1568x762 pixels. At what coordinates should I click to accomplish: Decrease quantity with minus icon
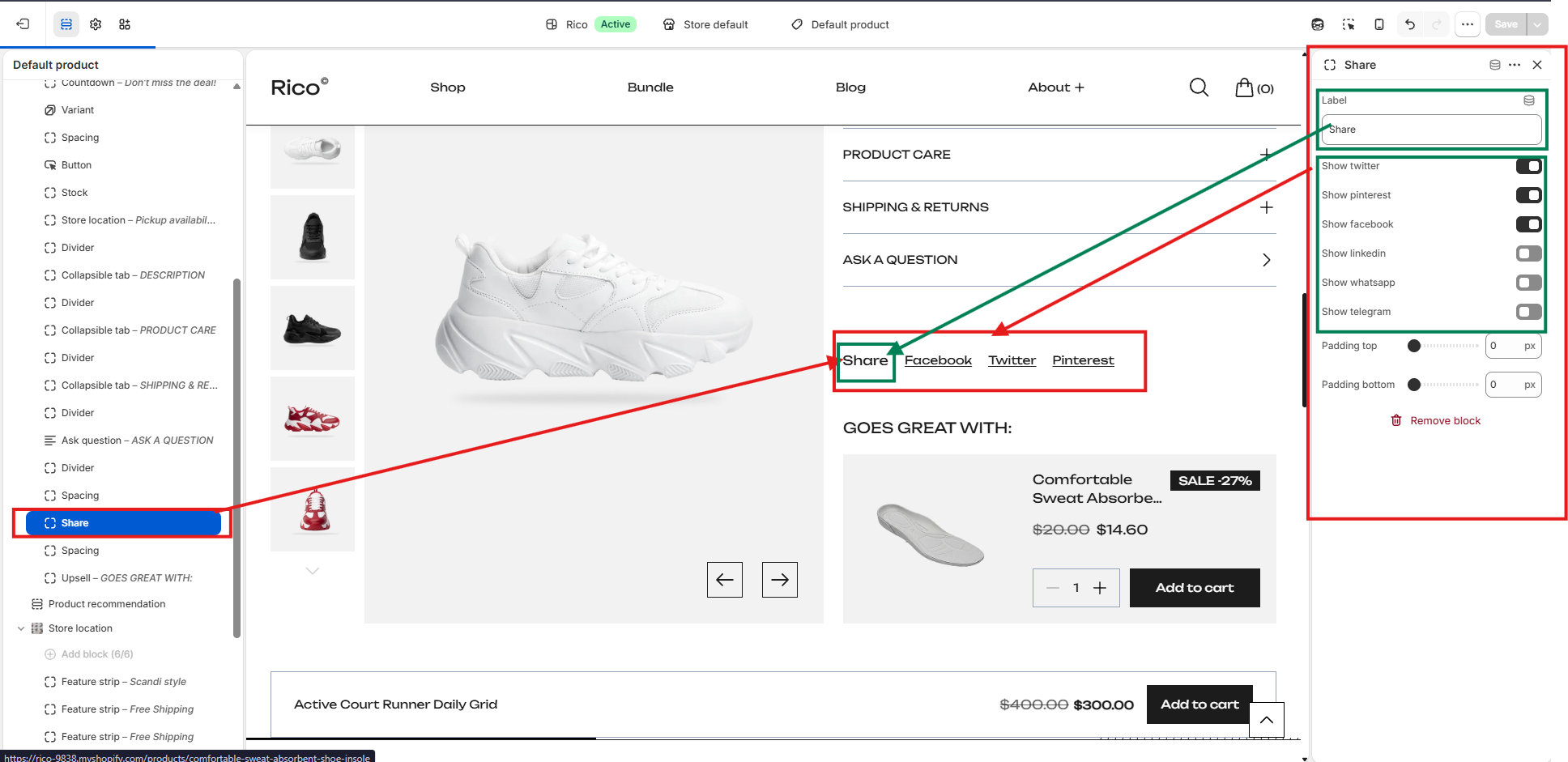[1053, 588]
